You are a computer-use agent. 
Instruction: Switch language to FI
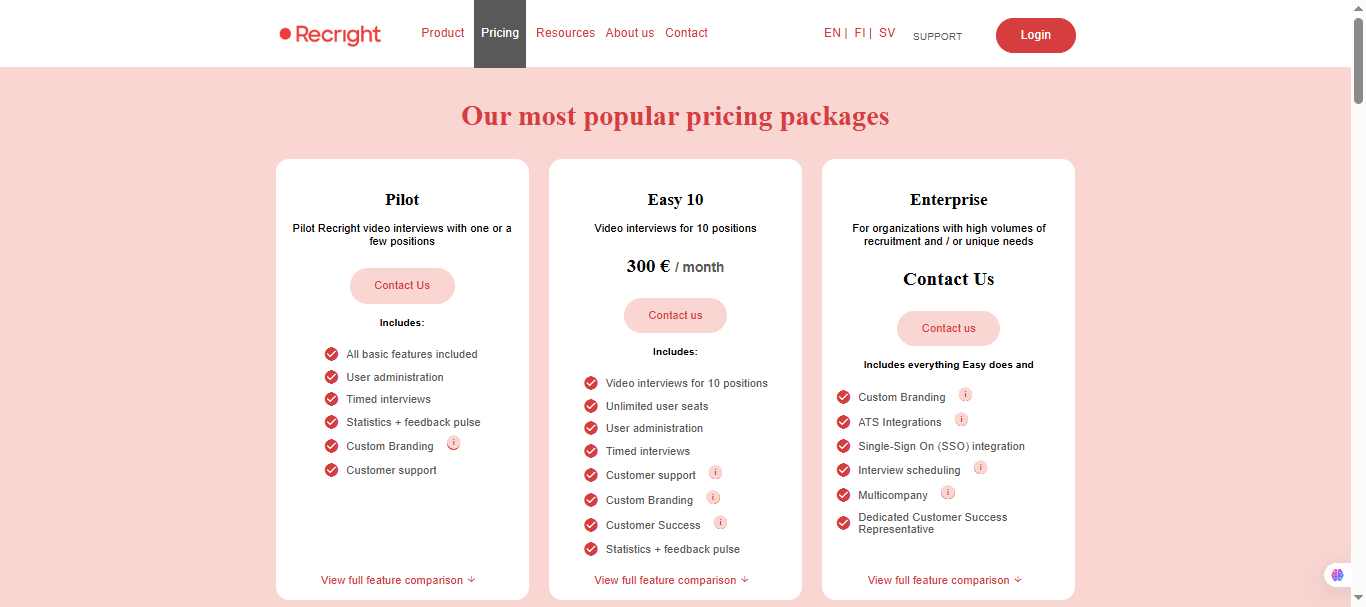tap(860, 33)
